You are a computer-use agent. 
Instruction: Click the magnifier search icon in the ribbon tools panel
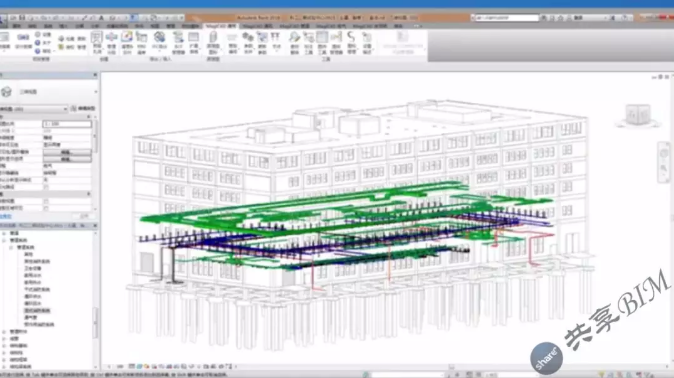pos(294,37)
